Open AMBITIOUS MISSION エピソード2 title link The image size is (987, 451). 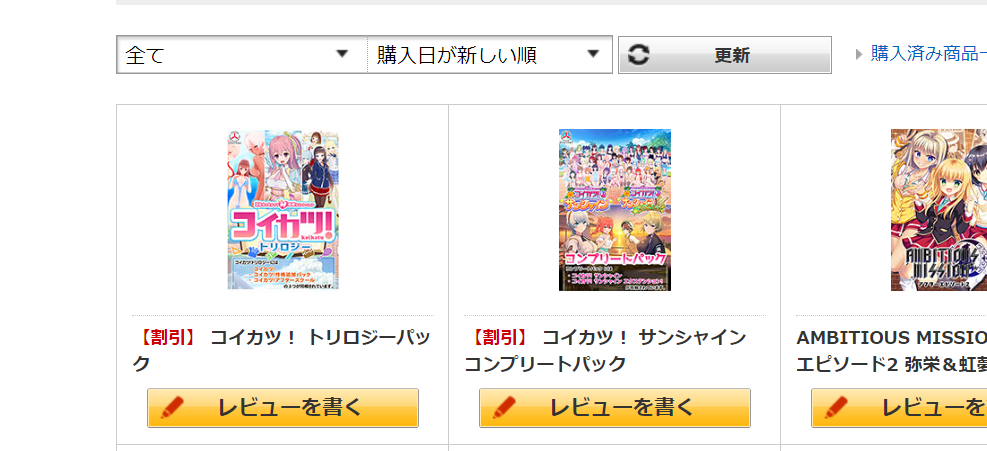pyautogui.click(x=891, y=350)
